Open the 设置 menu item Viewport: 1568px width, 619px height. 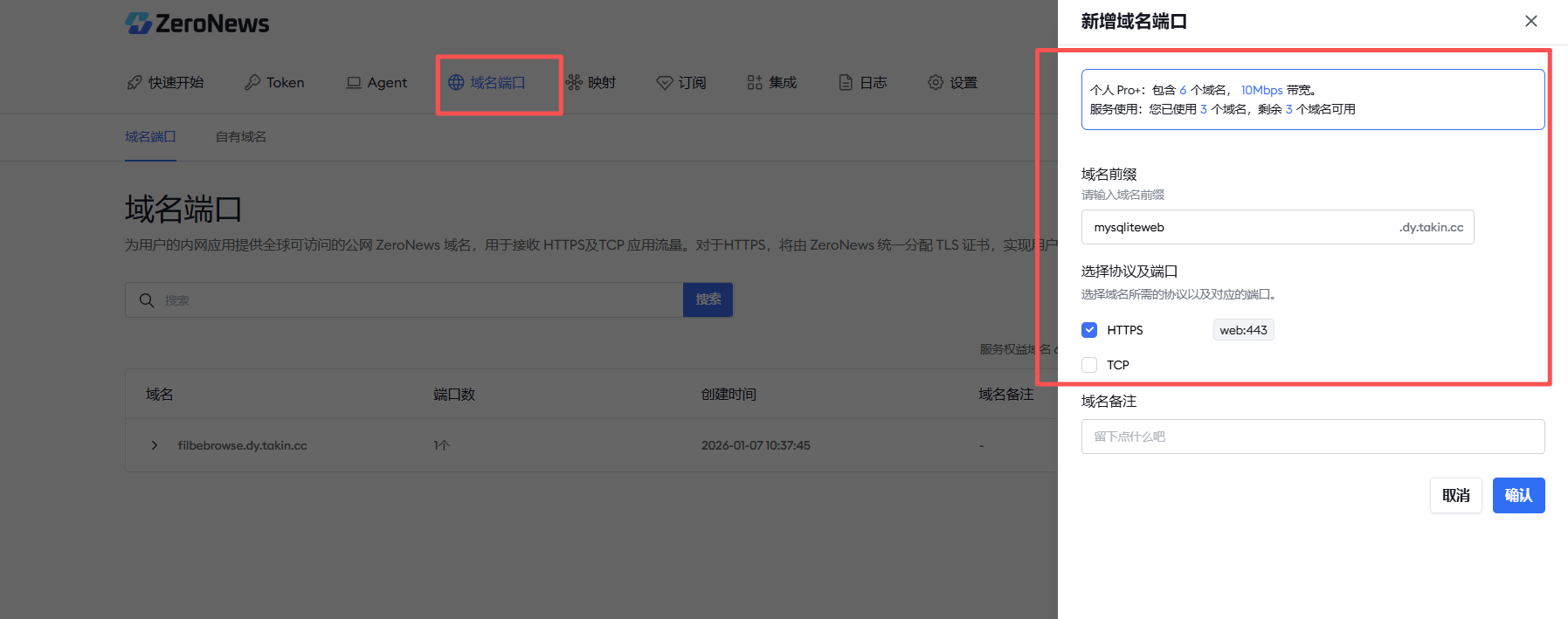click(x=953, y=82)
